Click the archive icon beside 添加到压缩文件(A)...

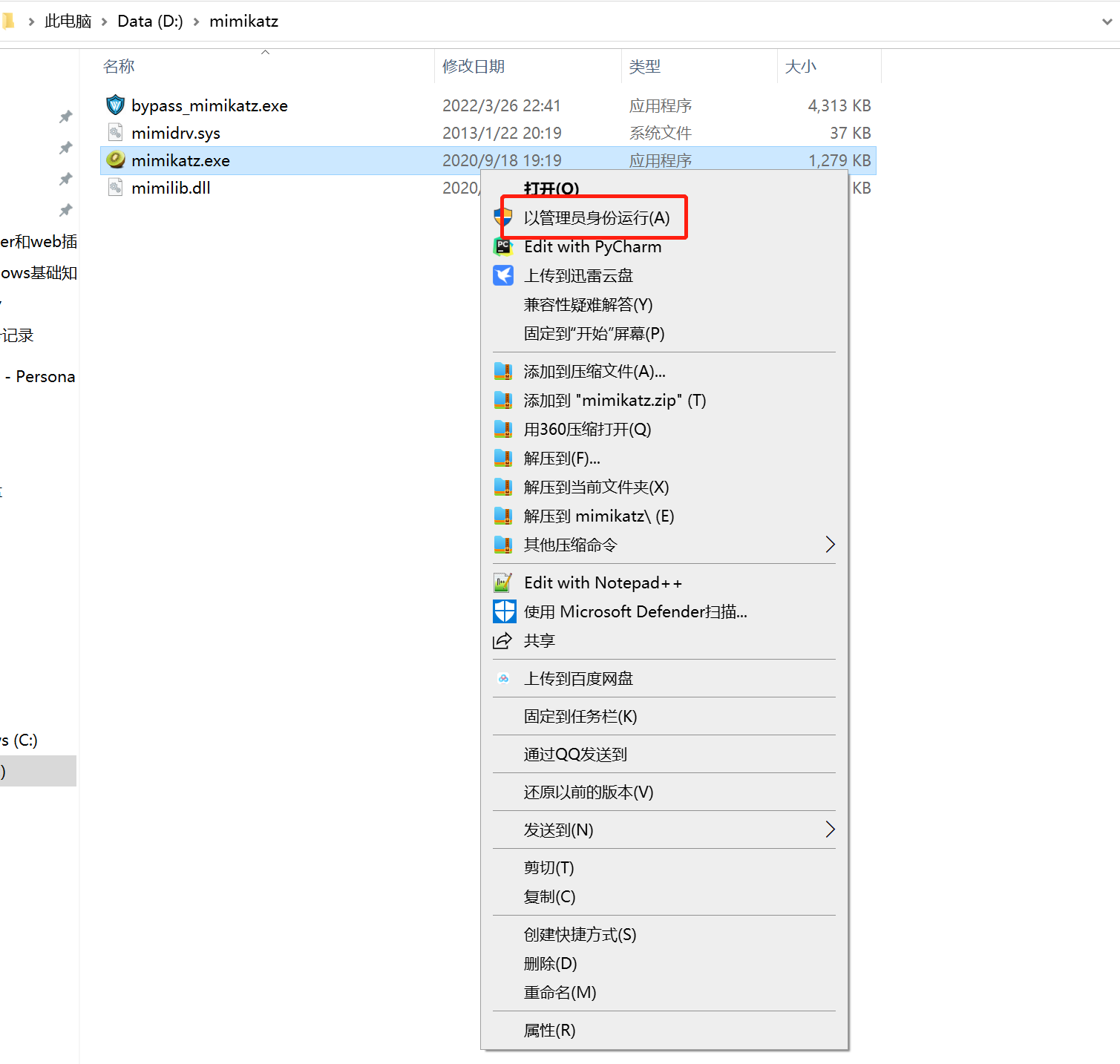[503, 371]
